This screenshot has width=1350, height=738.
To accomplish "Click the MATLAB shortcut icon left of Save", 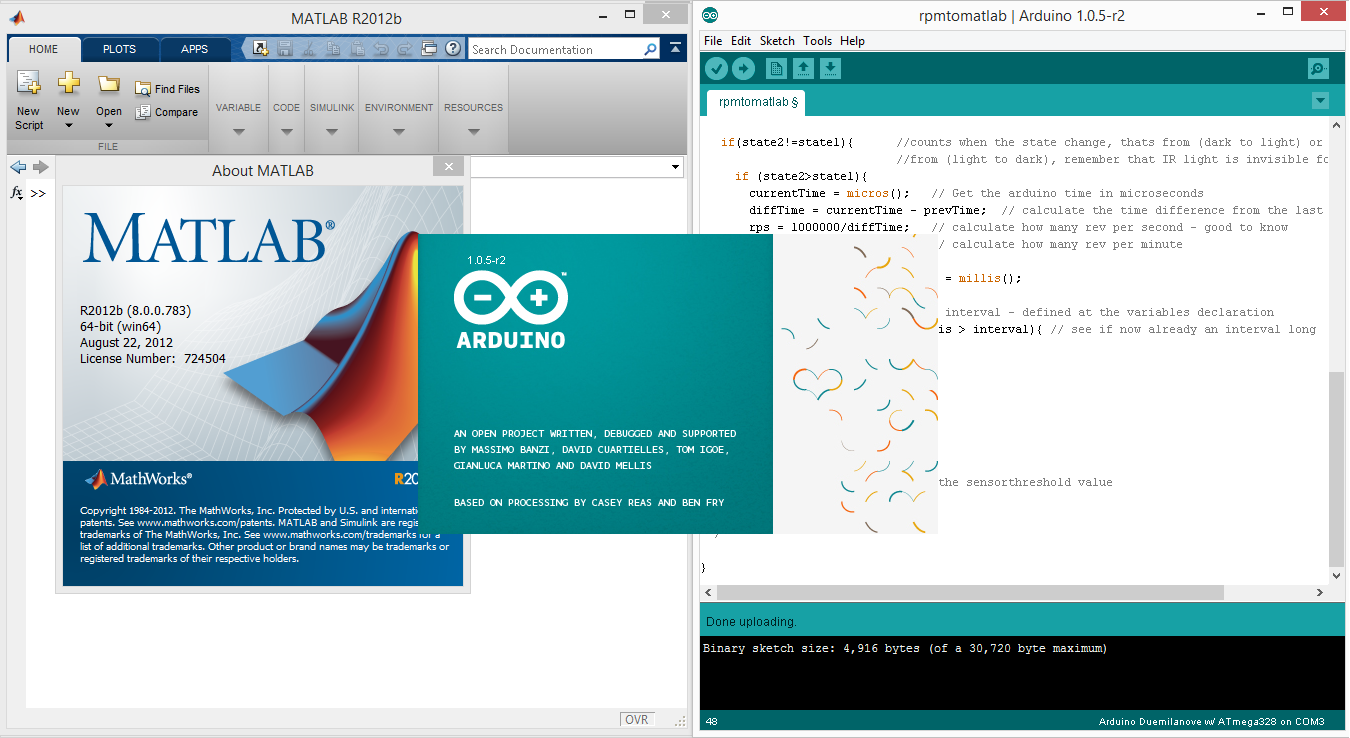I will pyautogui.click(x=261, y=48).
